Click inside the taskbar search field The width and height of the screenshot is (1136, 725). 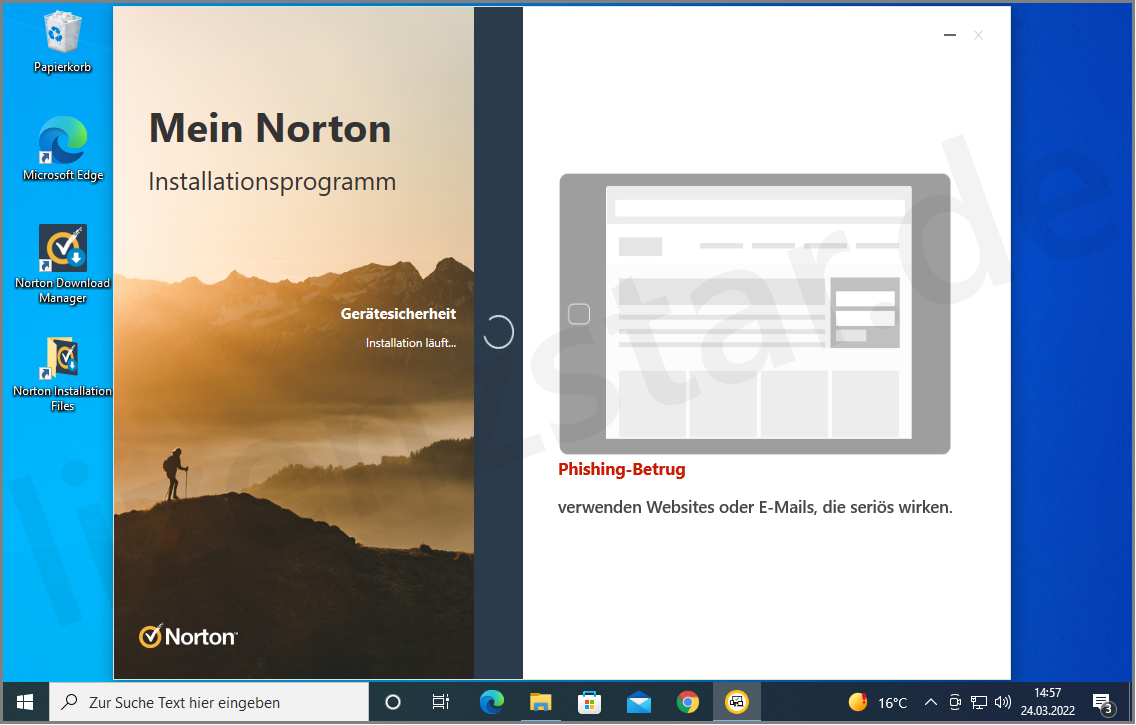pyautogui.click(x=210, y=703)
